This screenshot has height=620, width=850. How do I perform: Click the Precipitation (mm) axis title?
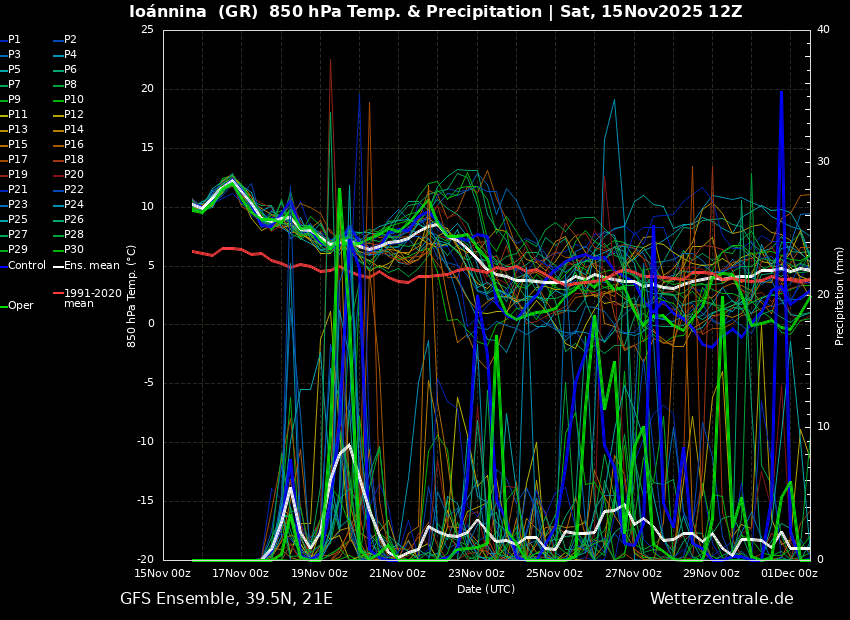tap(840, 296)
